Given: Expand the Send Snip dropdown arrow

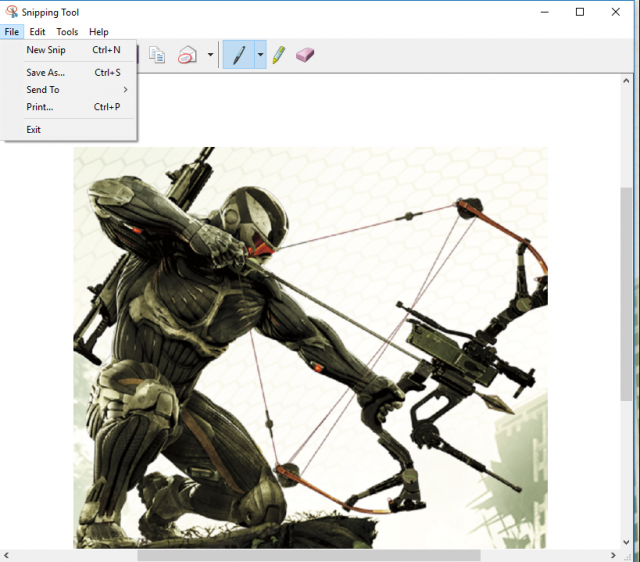Looking at the screenshot, I should click(210, 54).
